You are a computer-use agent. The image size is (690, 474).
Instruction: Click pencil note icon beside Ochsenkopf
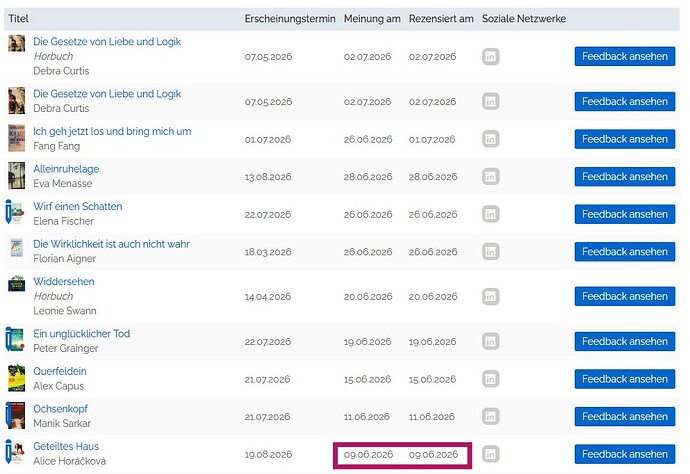pyautogui.click(x=8, y=414)
